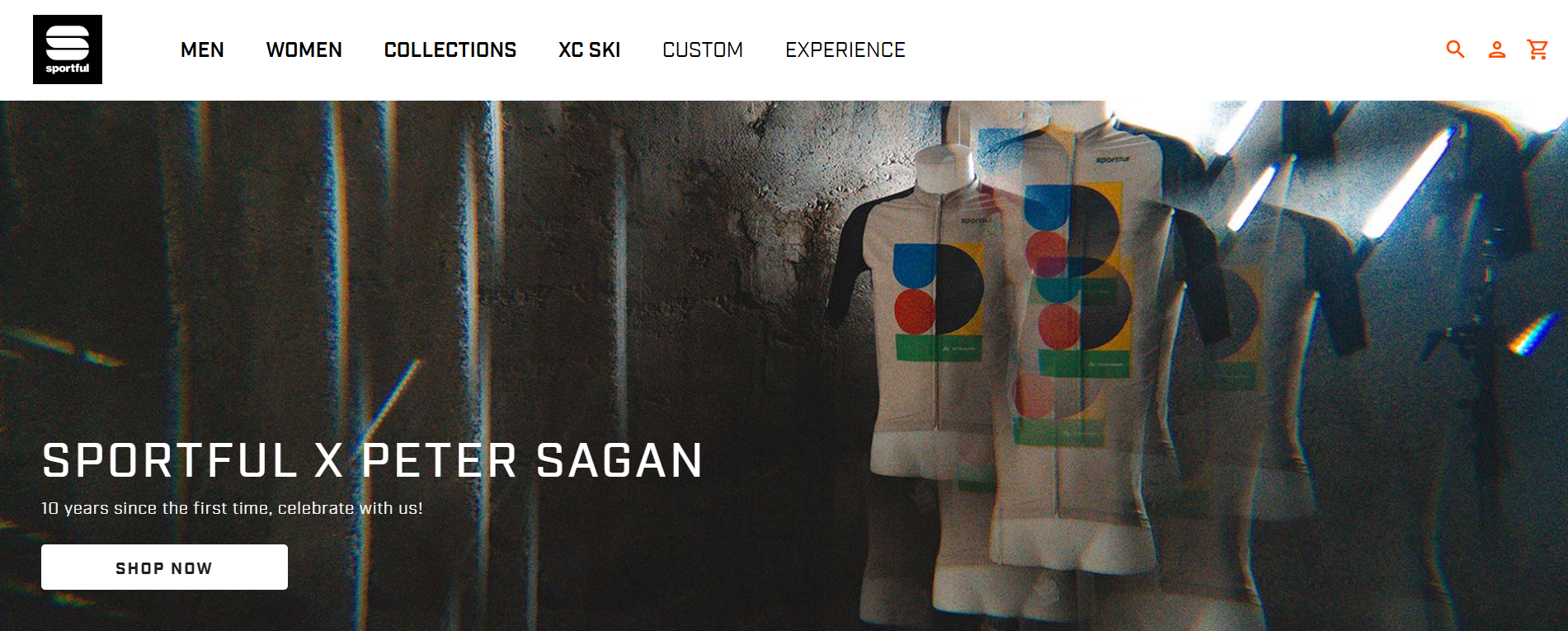
Task: Open the search magnifier icon
Action: [x=1456, y=49]
